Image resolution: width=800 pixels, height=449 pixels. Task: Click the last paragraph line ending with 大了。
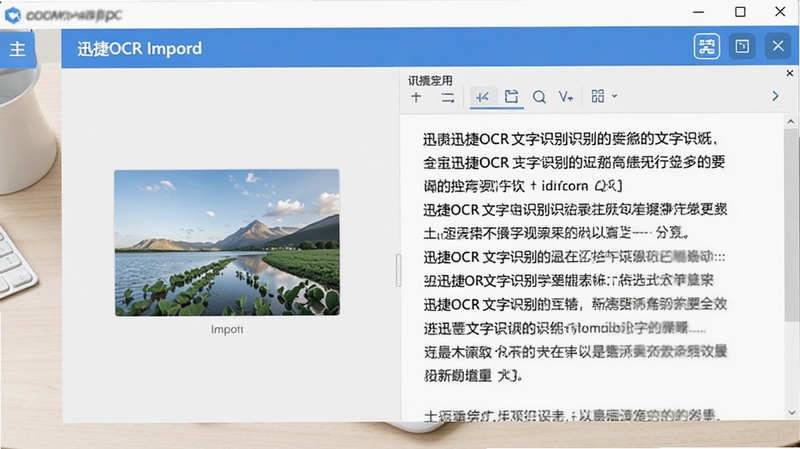[x=473, y=376]
